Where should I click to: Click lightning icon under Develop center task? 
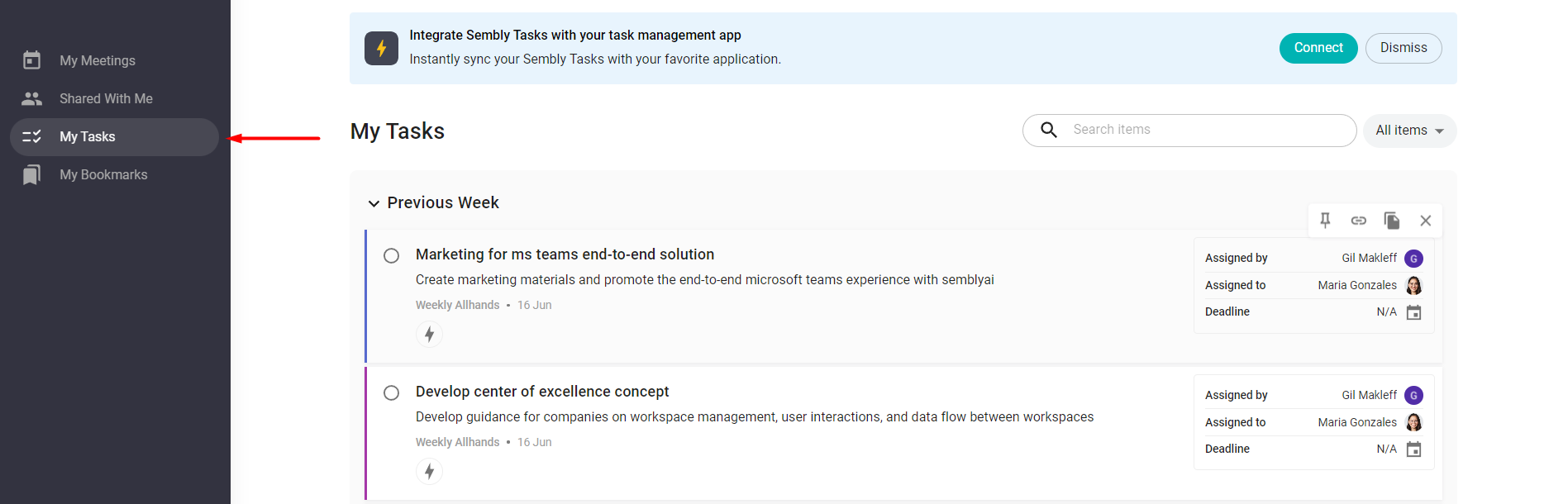click(429, 471)
